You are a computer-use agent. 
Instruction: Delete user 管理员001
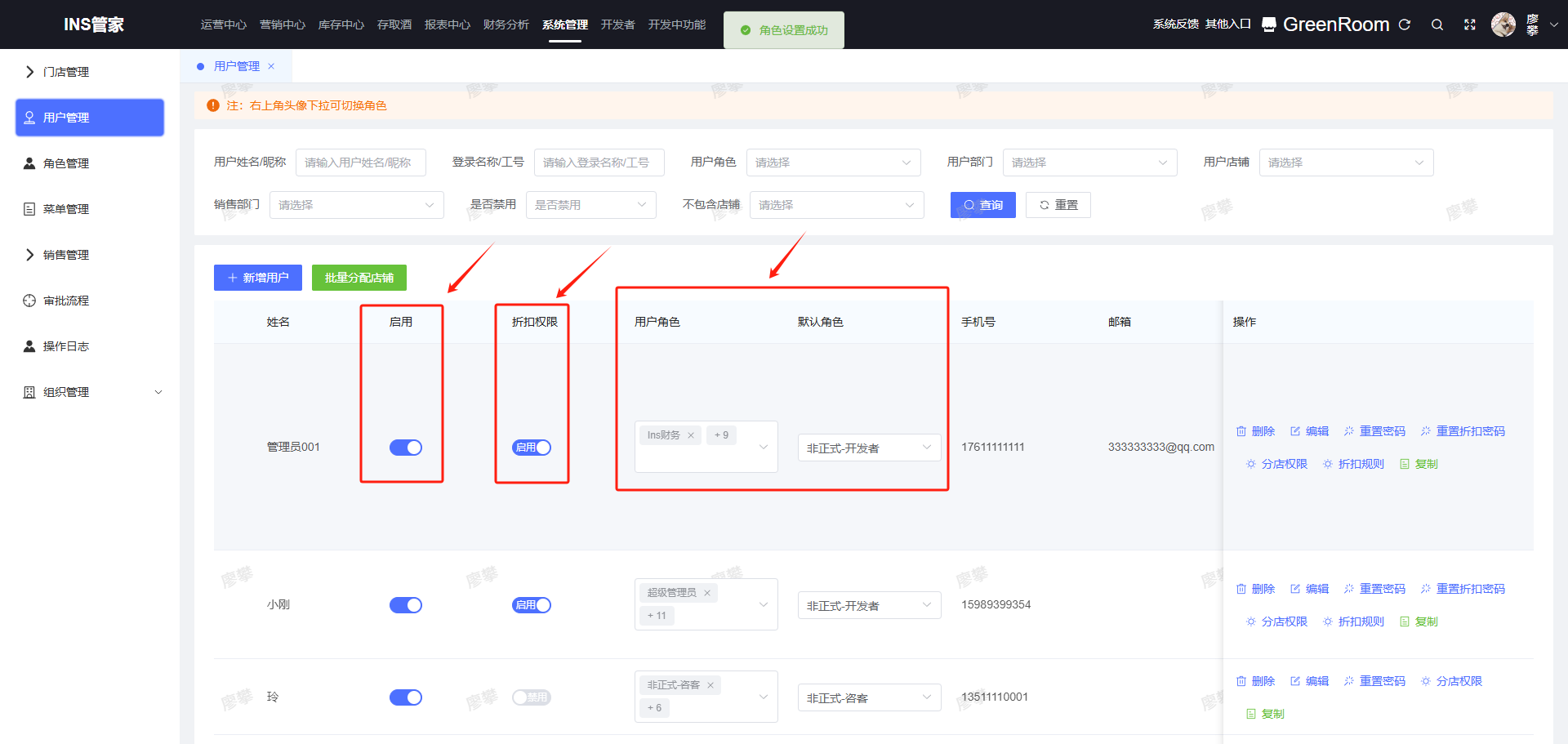(x=1255, y=431)
